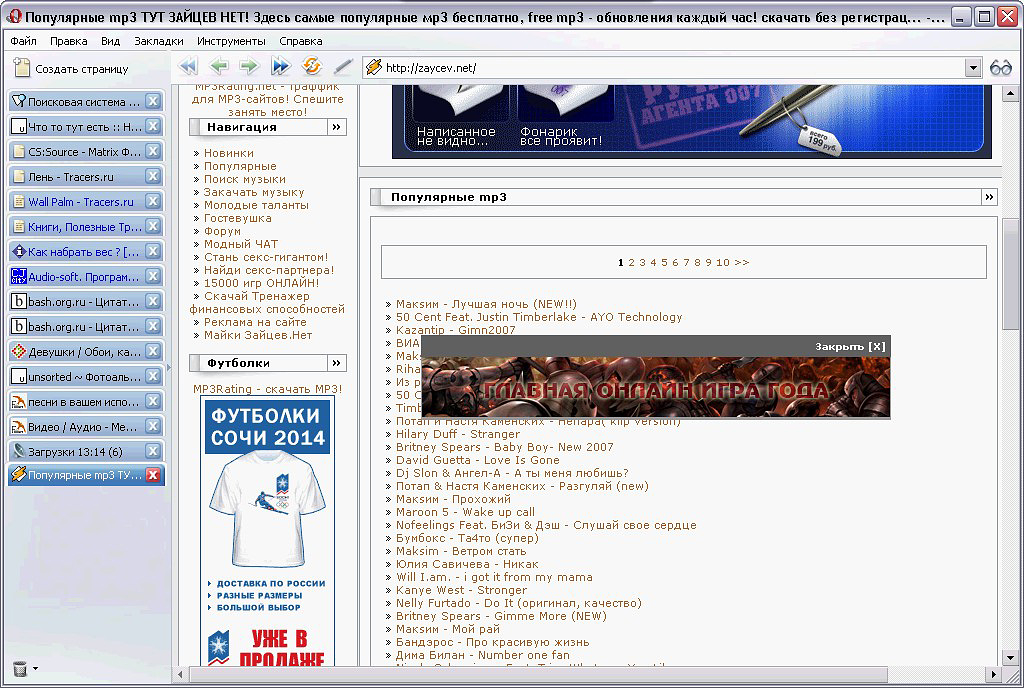Image resolution: width=1024 pixels, height=688 pixels.
Task: Open 'Максим - Лучшая ночь (NEW!!)' song
Action: tap(486, 304)
